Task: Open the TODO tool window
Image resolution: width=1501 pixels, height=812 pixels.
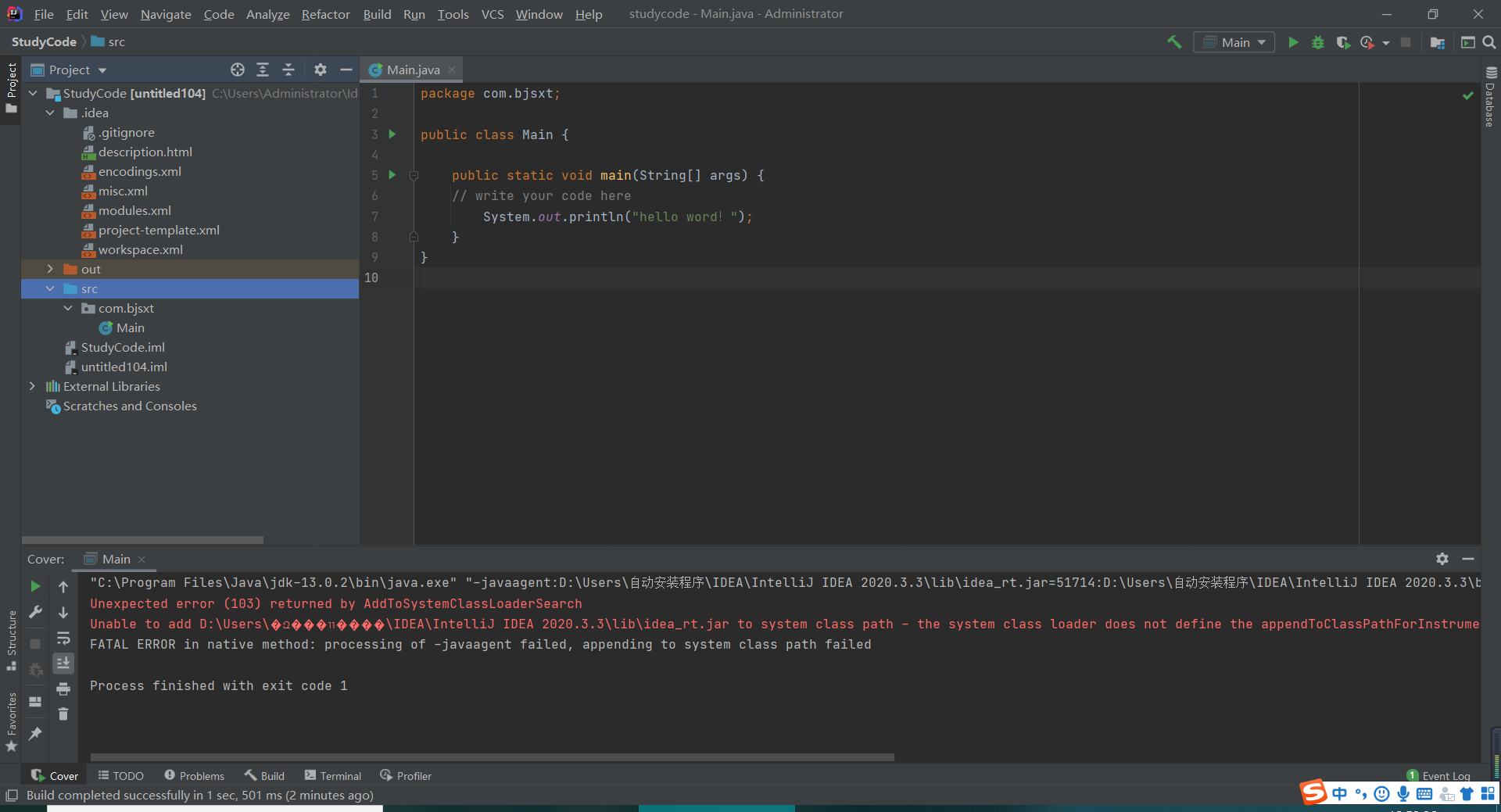Action: [121, 775]
